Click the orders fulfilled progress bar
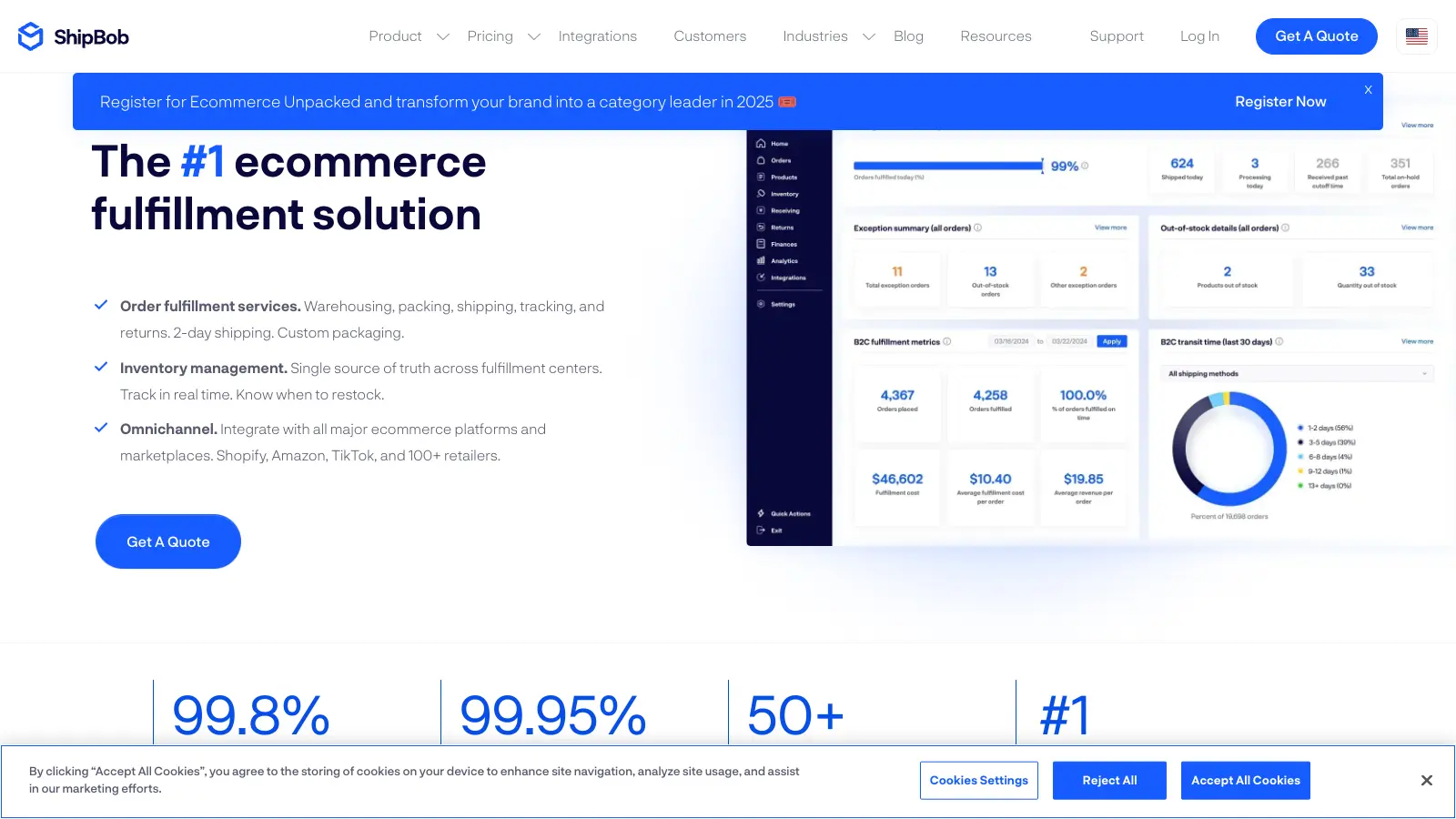The height and width of the screenshot is (819, 1456). [x=947, y=166]
